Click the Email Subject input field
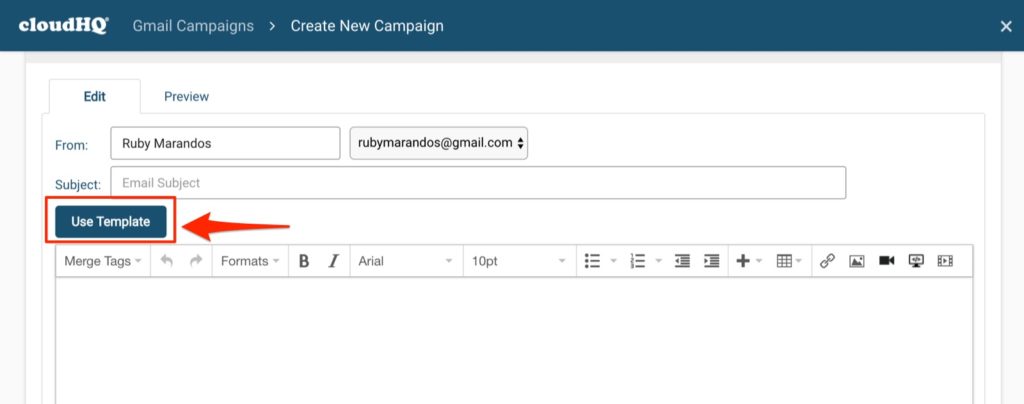This screenshot has height=404, width=1024. pos(478,183)
